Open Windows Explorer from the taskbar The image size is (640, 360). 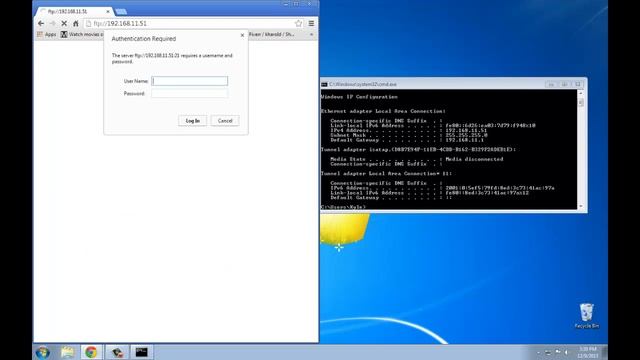click(x=67, y=352)
